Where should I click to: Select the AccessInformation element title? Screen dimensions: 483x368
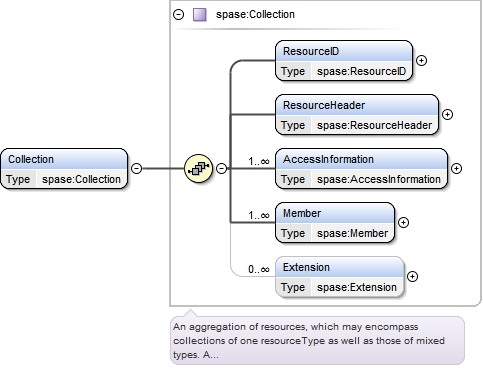point(328,159)
